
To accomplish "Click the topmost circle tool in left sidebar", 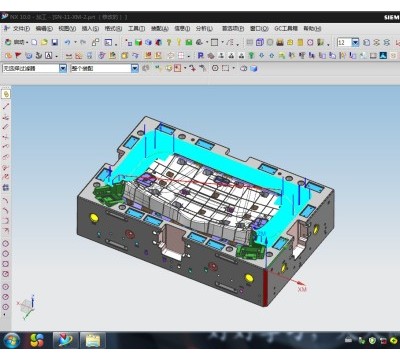I will [x=6, y=244].
